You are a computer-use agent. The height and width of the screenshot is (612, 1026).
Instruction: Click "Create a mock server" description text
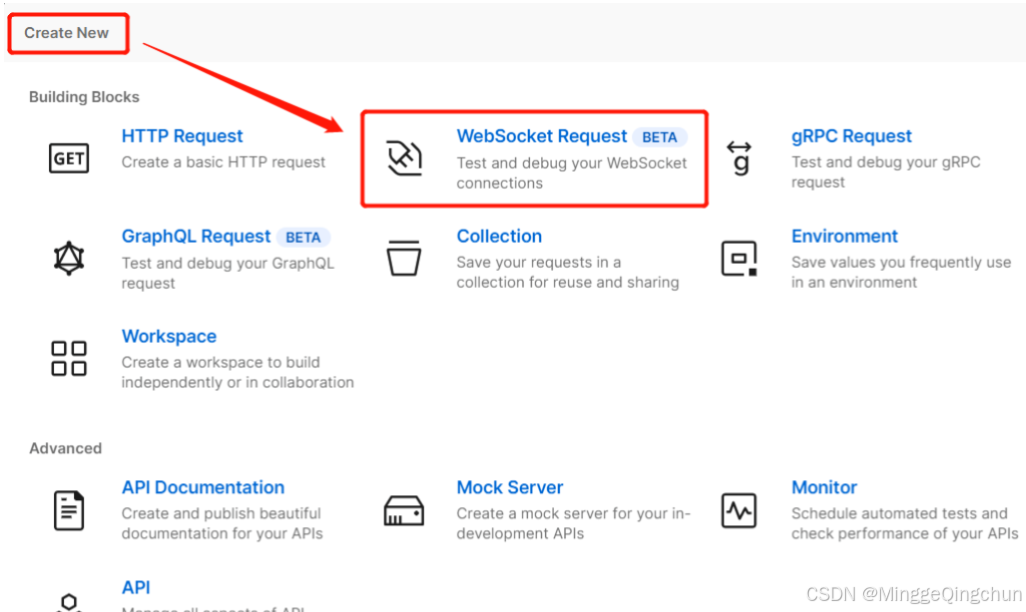coord(573,524)
